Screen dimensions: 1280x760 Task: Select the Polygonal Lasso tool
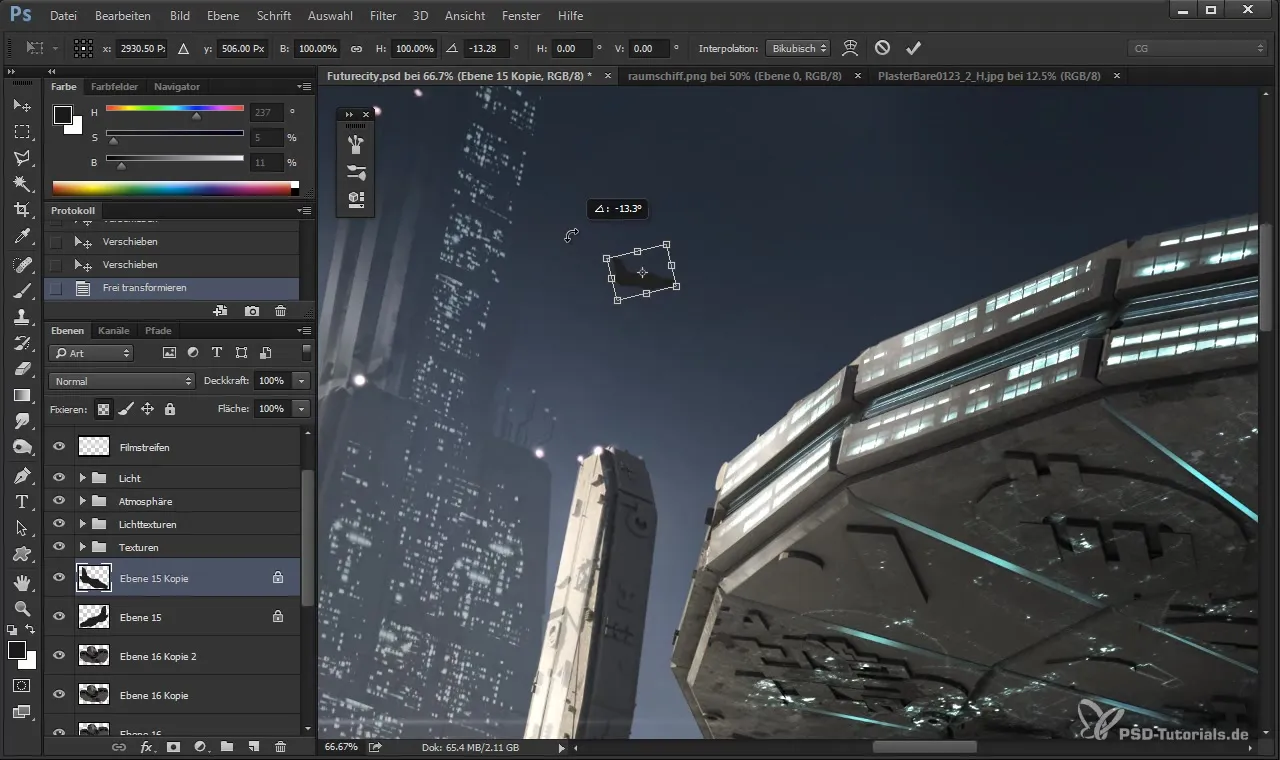pyautogui.click(x=22, y=158)
